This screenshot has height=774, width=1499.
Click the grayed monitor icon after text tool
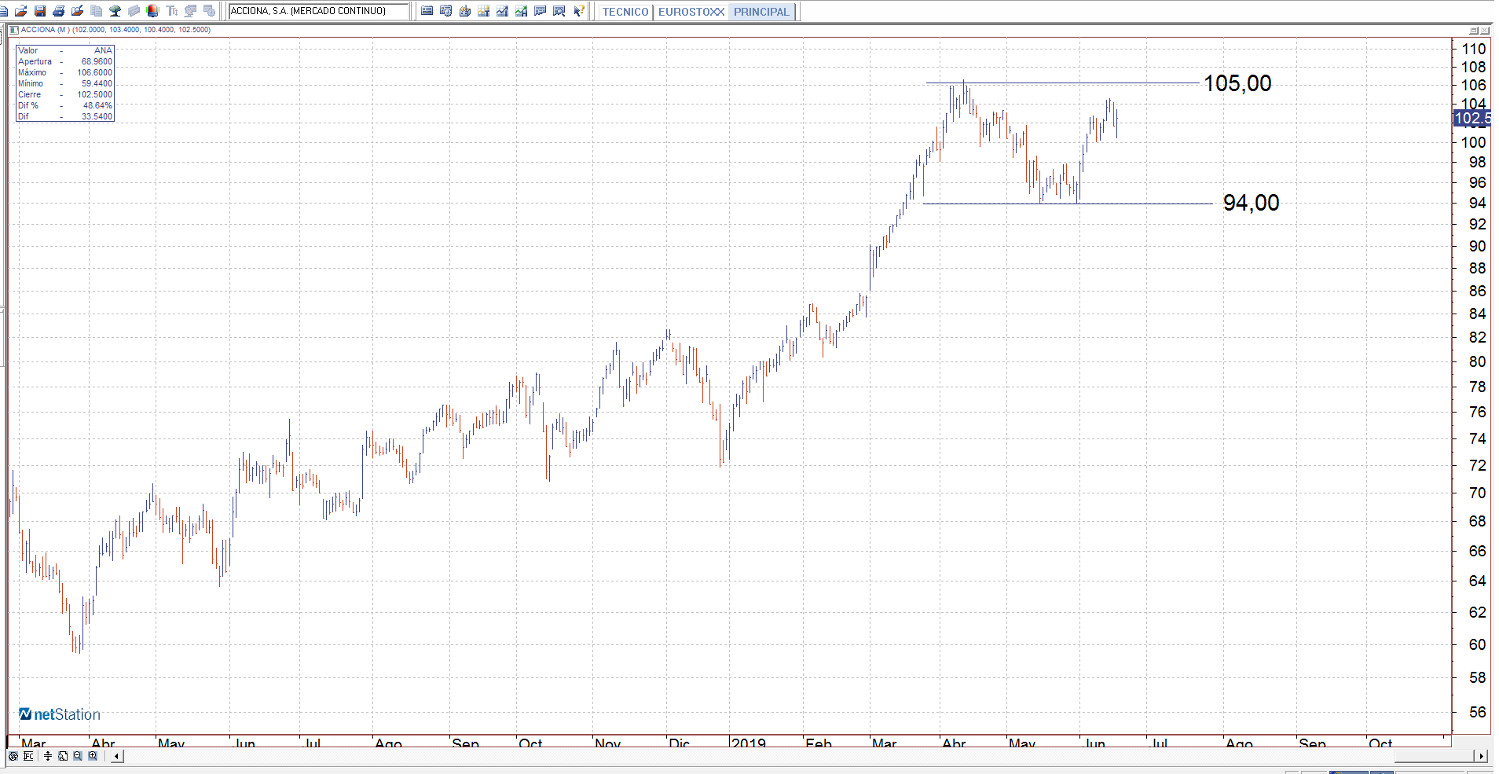click(190, 11)
